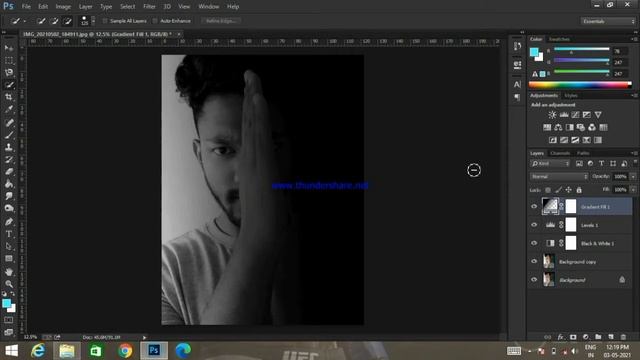
Task: Open the Opacity slider dropdown arrow
Action: click(633, 176)
